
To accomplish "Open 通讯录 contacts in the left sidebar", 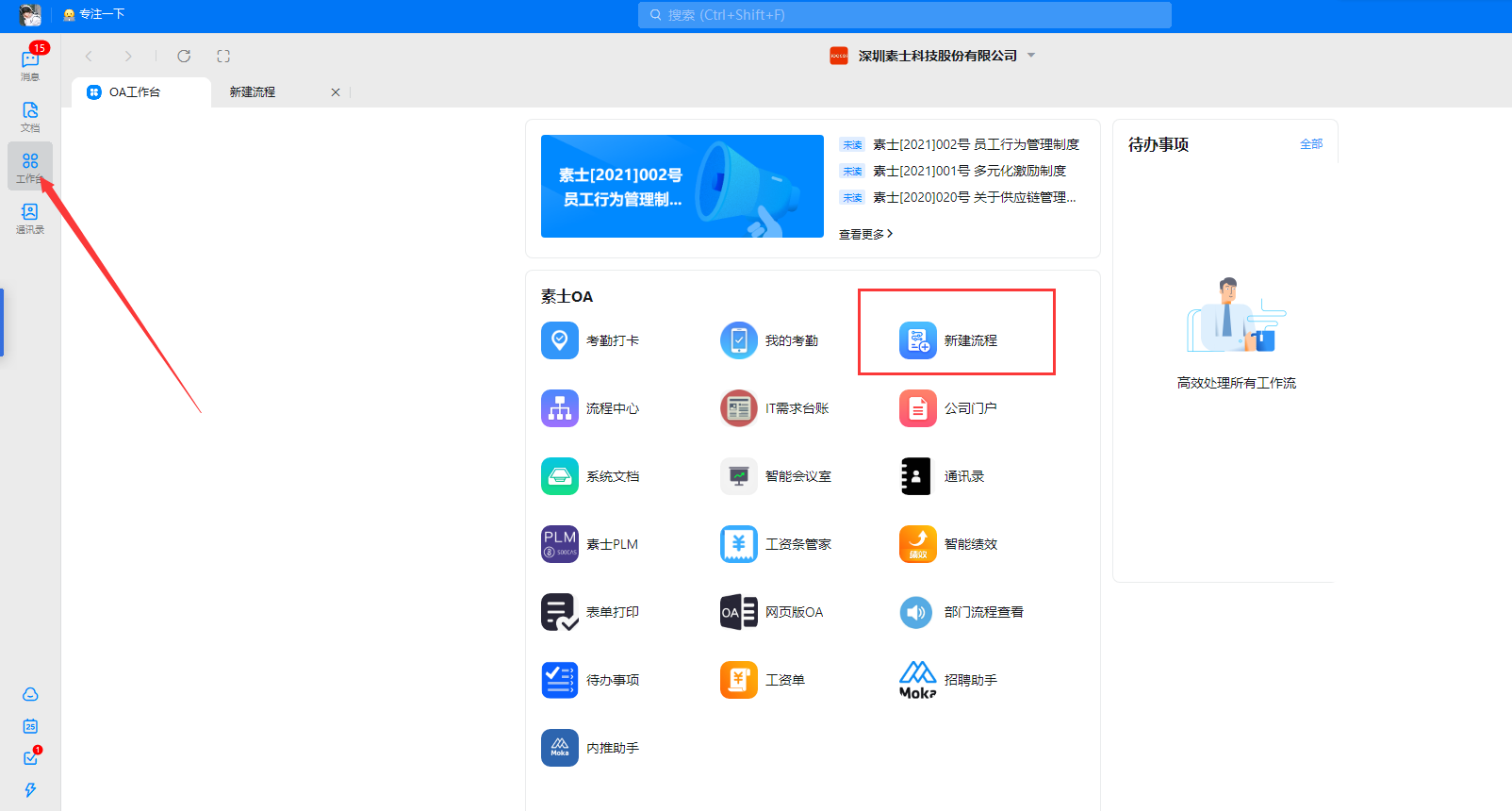I will click(x=30, y=219).
